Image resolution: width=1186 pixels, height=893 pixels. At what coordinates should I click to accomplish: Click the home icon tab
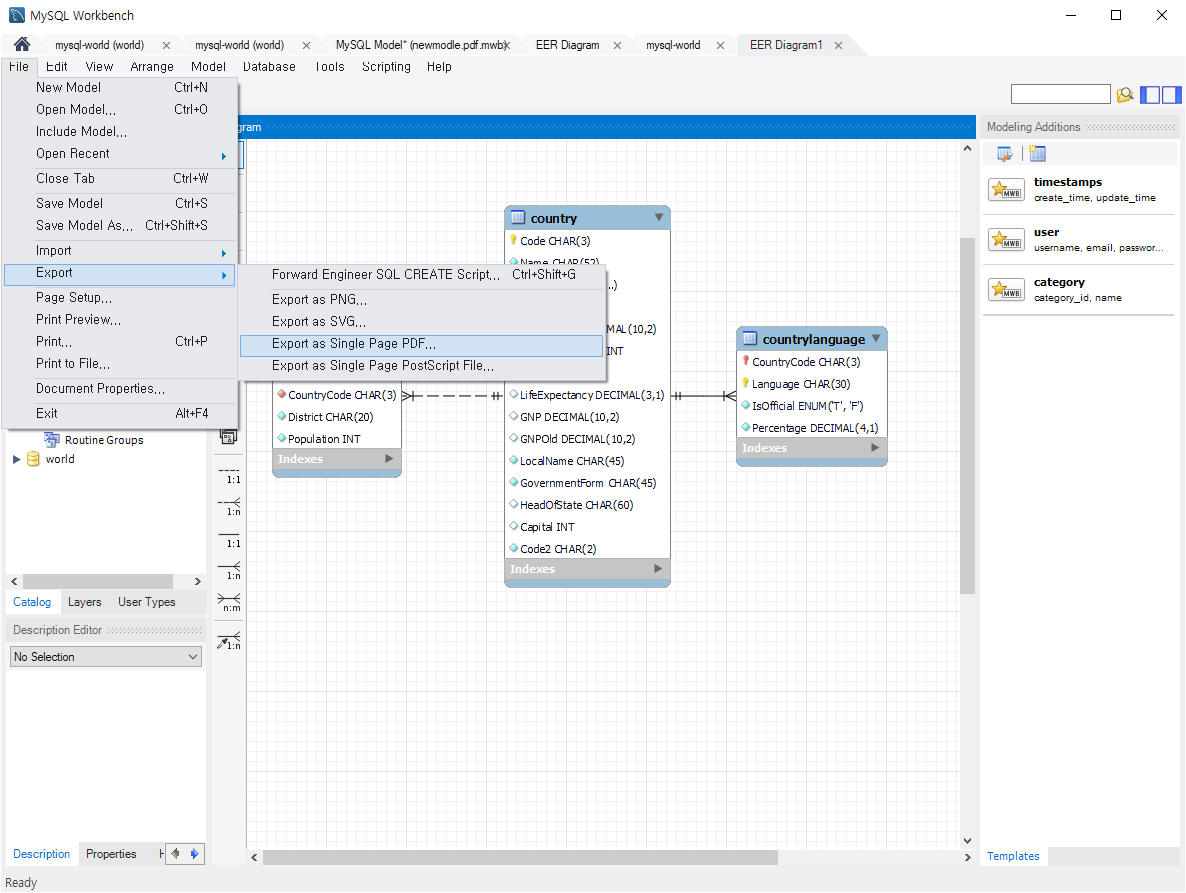(x=22, y=45)
